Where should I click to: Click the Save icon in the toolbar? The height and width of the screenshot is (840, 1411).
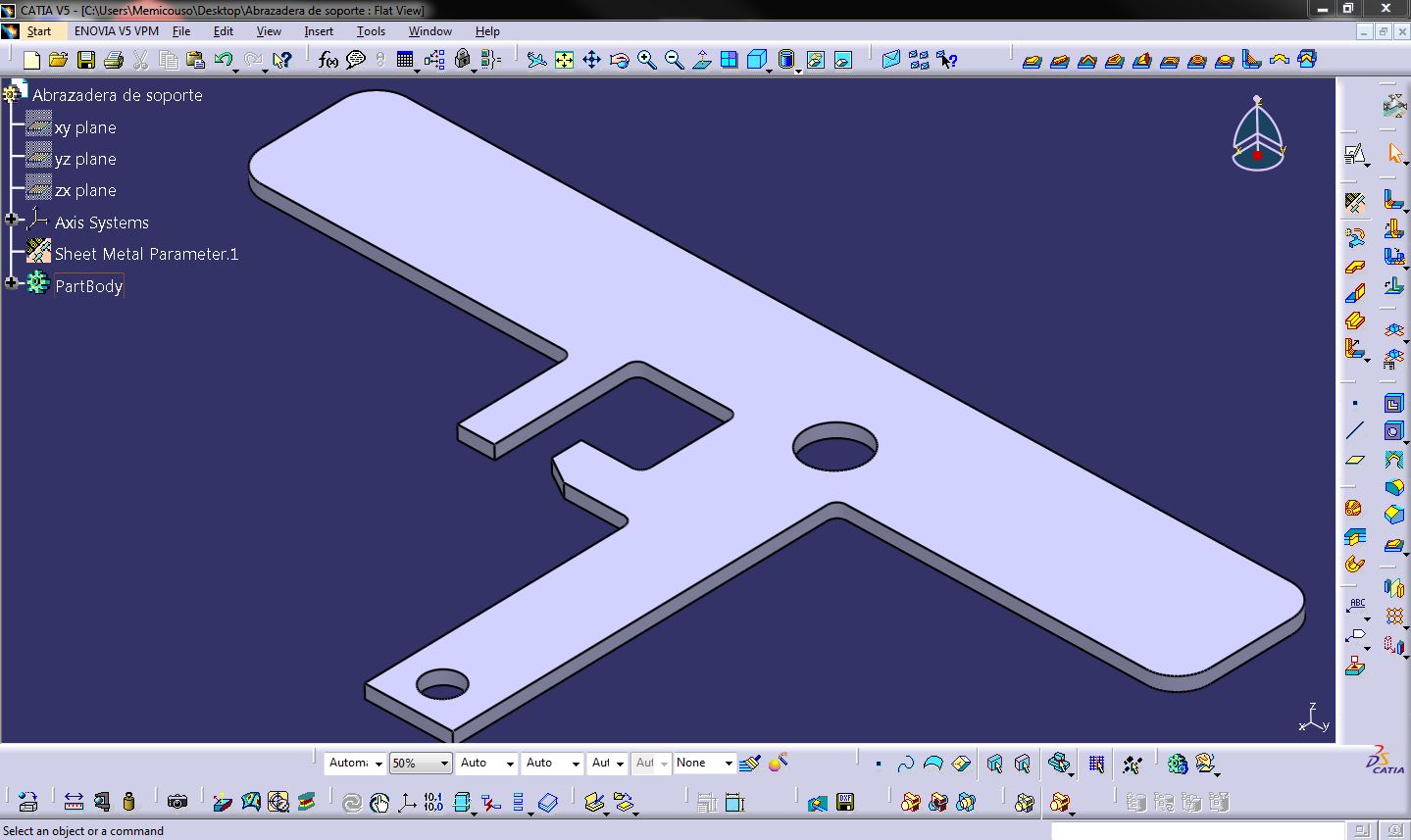(86, 61)
